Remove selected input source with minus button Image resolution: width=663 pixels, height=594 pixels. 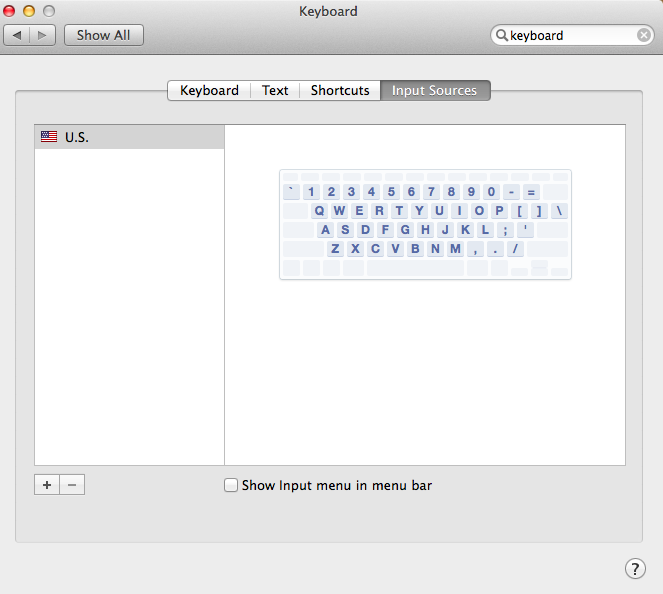(x=72, y=485)
